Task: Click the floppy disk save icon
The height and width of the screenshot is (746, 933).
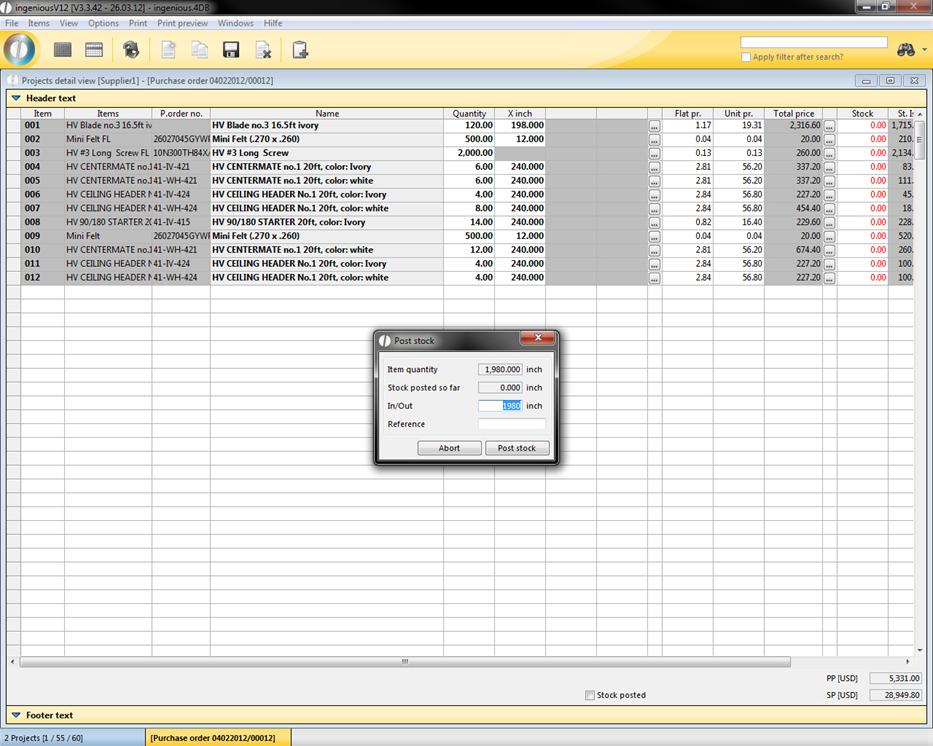Action: tap(231, 50)
